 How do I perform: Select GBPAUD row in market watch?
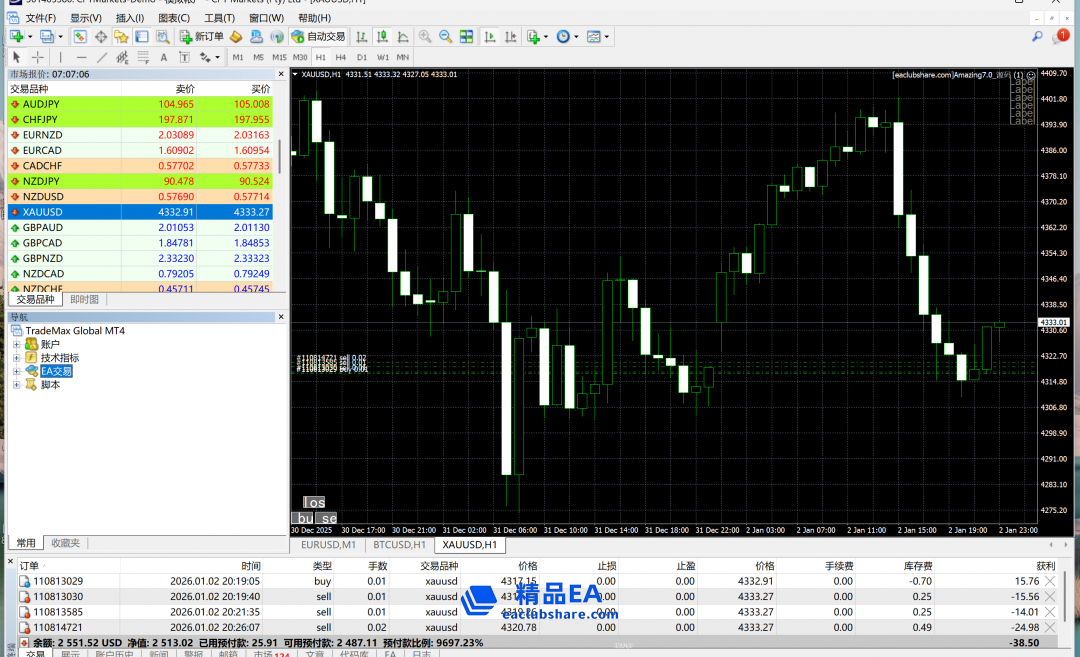tap(42, 228)
